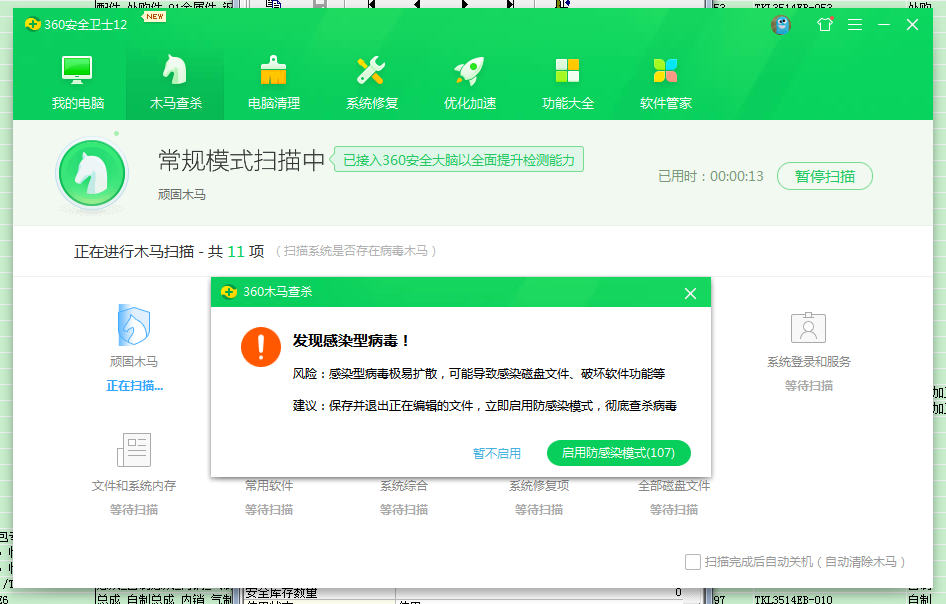Click 等待扫描 under 系统登录和服务
The height and width of the screenshot is (604, 946).
[808, 386]
